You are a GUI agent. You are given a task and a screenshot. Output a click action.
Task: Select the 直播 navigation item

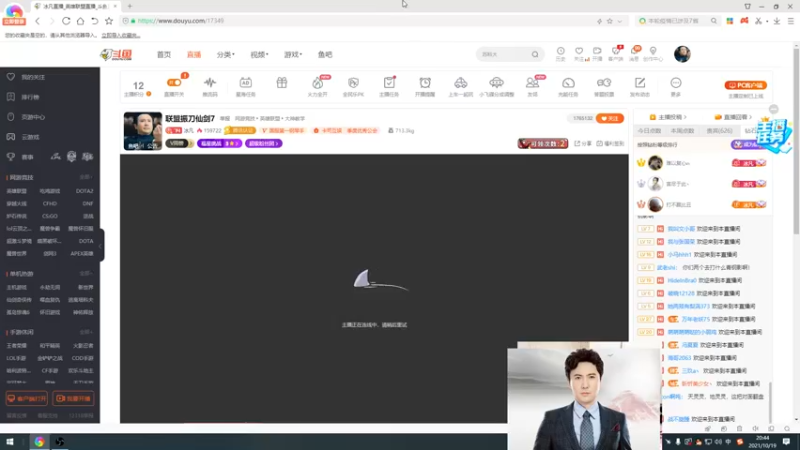click(194, 55)
